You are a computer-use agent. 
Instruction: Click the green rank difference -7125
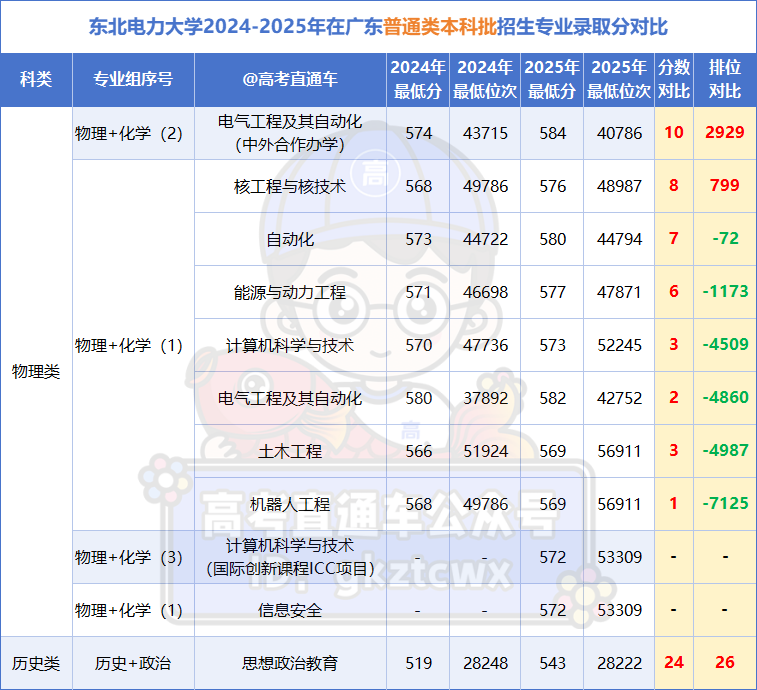coord(726,504)
